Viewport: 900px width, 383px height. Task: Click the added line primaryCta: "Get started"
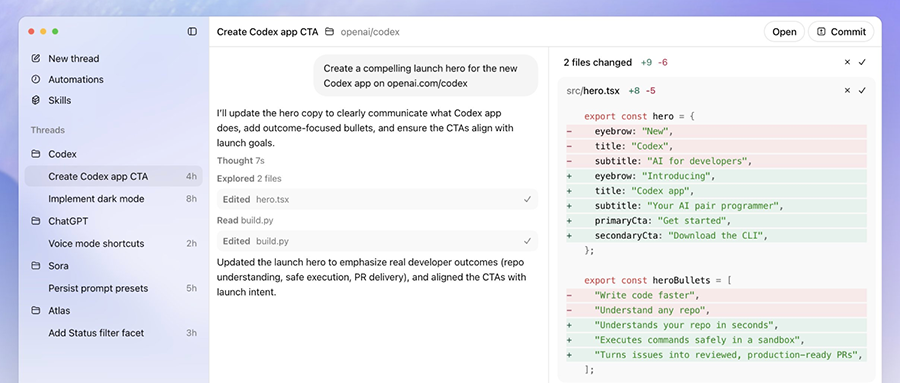[x=716, y=220]
